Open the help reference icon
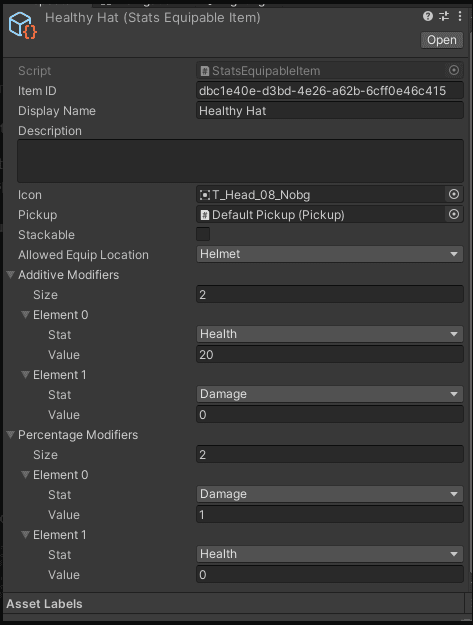 [x=428, y=16]
